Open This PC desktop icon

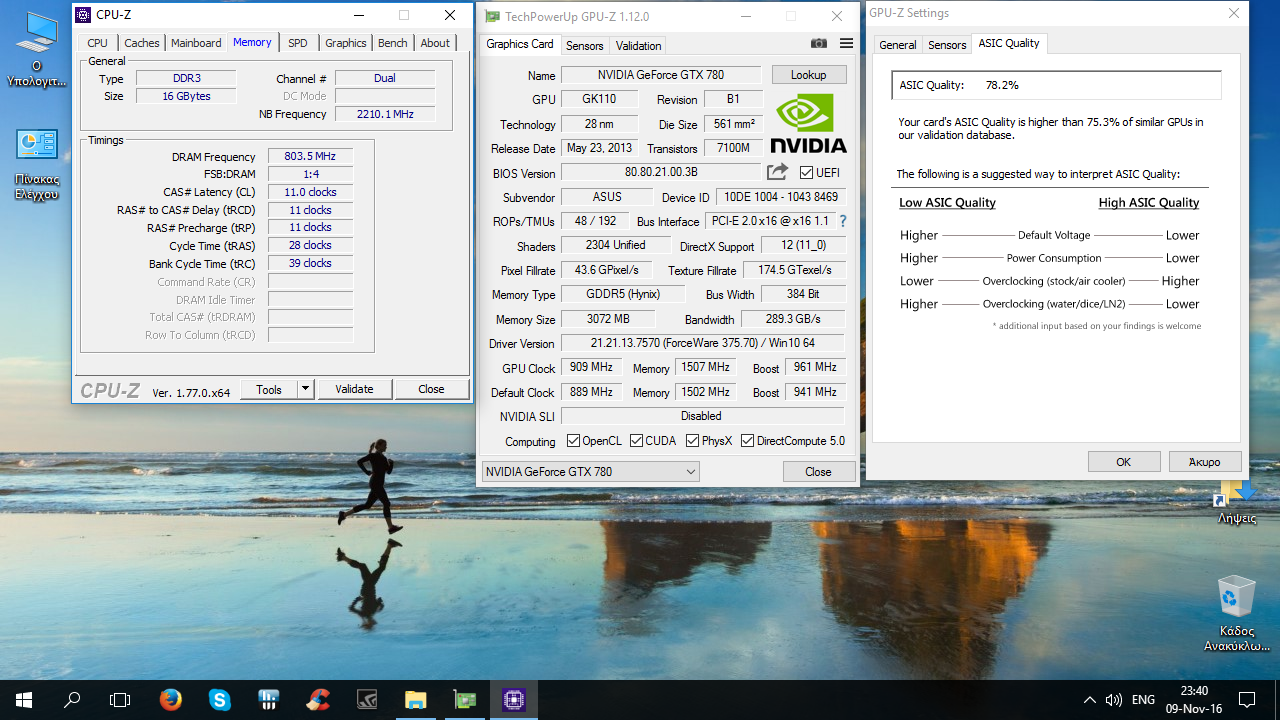(x=37, y=50)
